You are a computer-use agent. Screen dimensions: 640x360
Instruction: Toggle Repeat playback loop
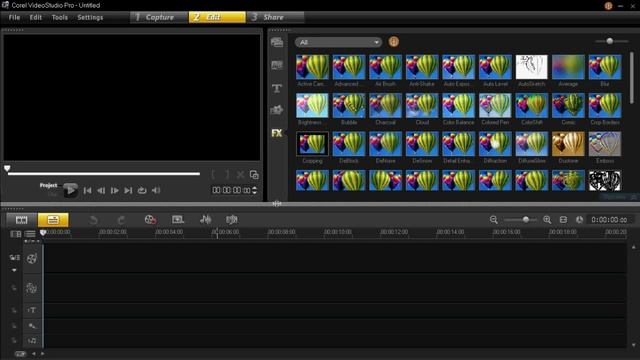pyautogui.click(x=142, y=190)
